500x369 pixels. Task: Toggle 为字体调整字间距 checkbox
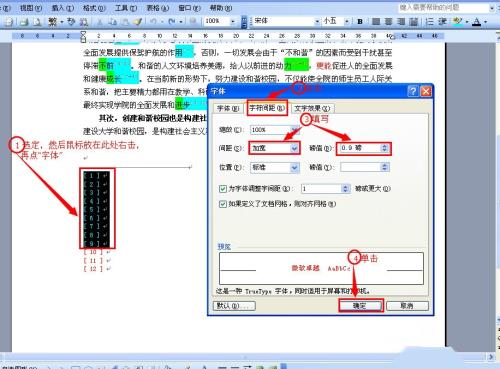[223, 189]
